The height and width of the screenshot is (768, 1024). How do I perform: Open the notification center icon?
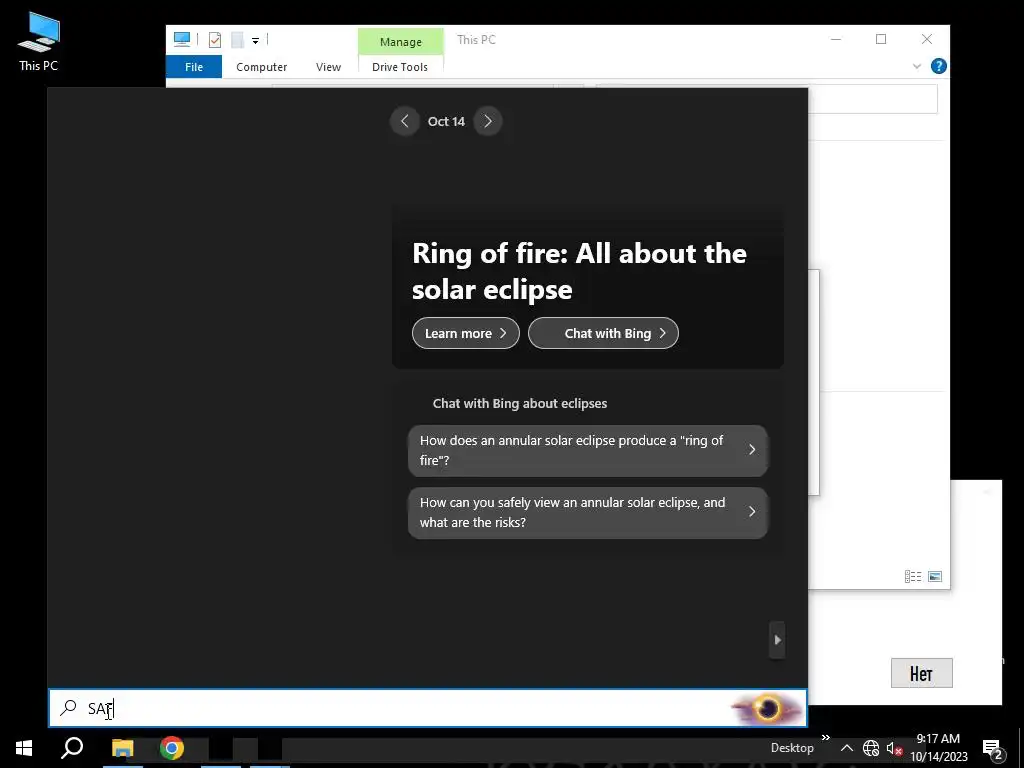tap(992, 748)
